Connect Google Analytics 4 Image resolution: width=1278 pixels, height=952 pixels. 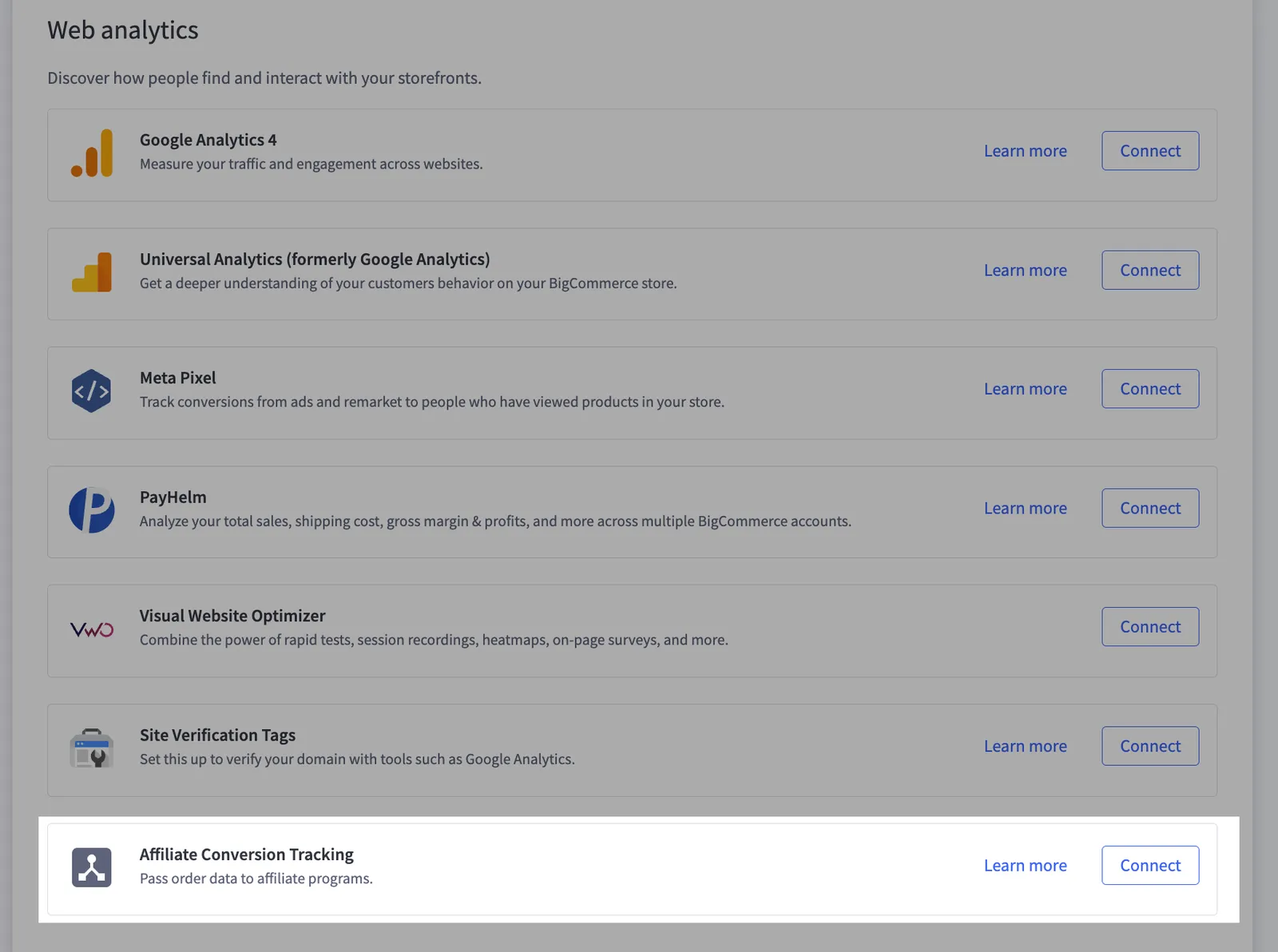click(x=1150, y=150)
